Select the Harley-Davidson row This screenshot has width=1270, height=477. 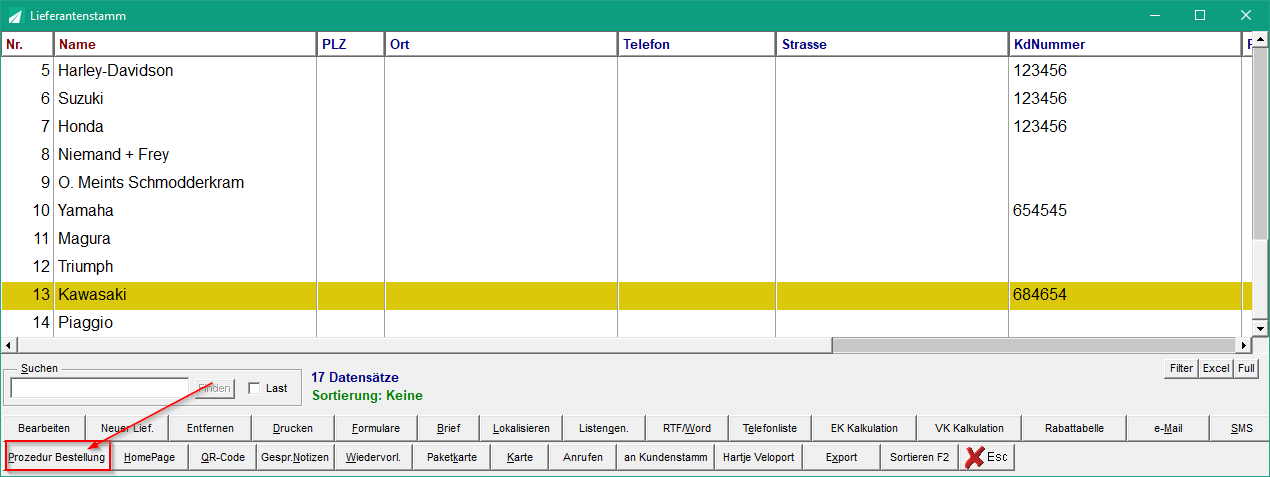click(x=627, y=71)
